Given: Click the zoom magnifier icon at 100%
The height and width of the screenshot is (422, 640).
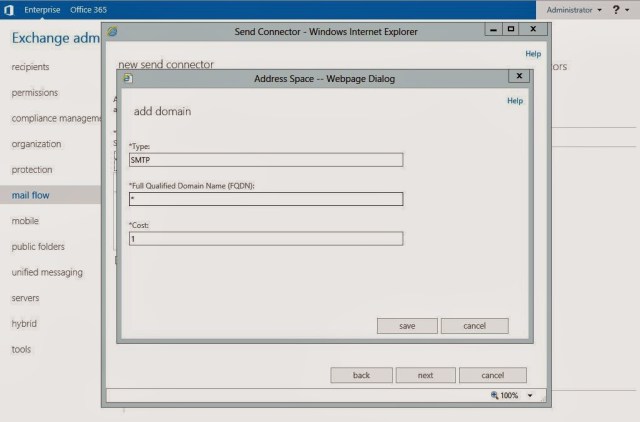Looking at the screenshot, I should pyautogui.click(x=494, y=396).
